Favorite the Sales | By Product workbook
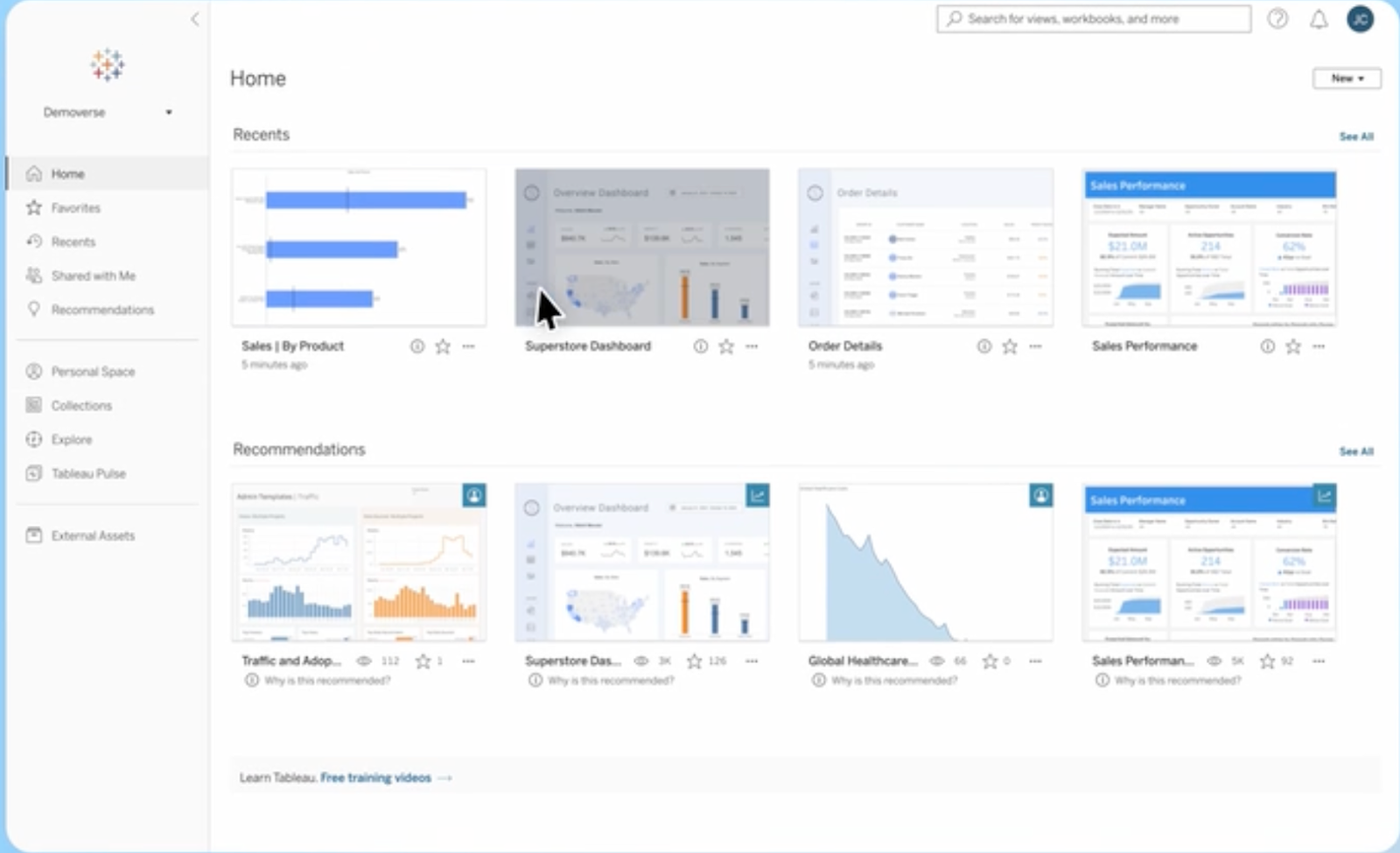The height and width of the screenshot is (853, 1400). point(442,346)
